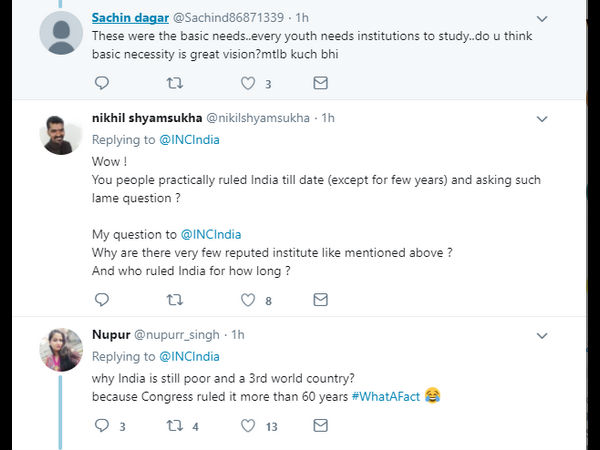The image size is (600, 450).
Task: Retweet Sachin dagar's tweet
Action: pos(174,83)
